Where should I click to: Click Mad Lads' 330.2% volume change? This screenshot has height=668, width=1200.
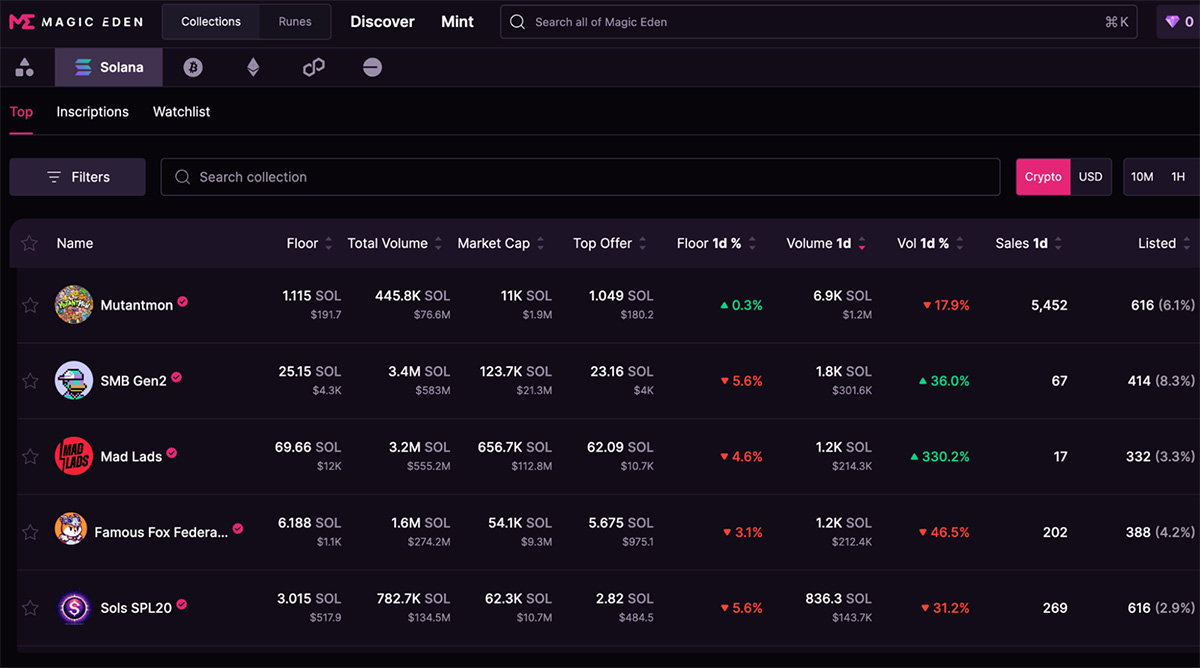pos(940,457)
